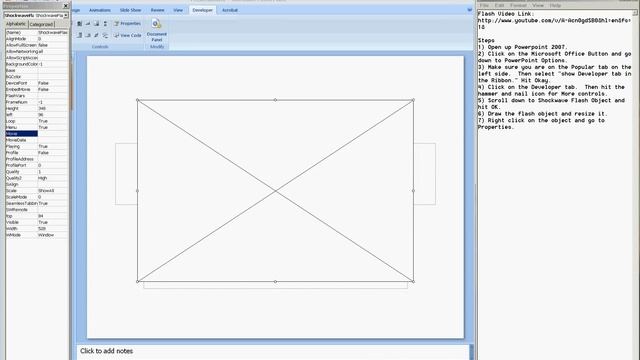
Task: Select the AllowNetworking property
Action: [x=37, y=51]
